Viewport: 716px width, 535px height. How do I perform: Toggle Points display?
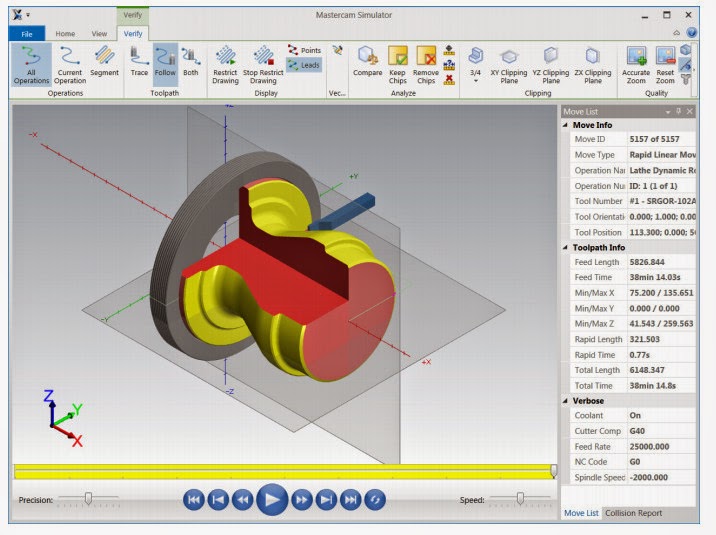tap(304, 50)
